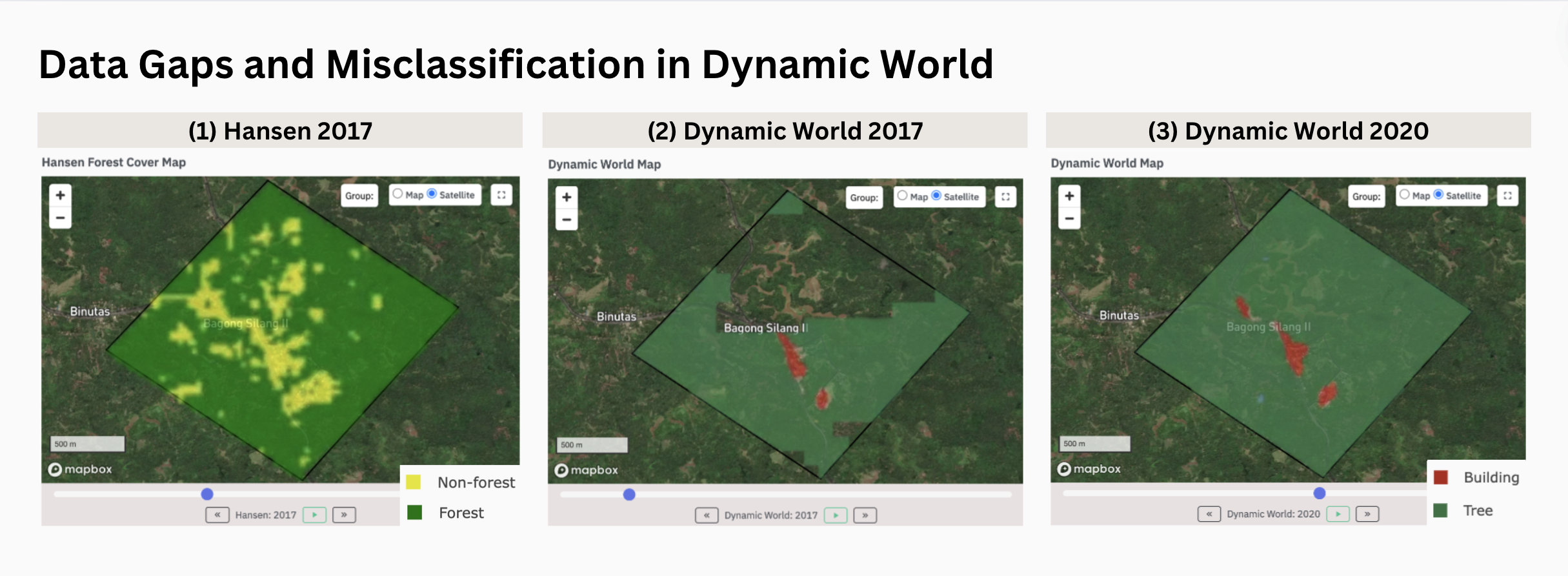The width and height of the screenshot is (1568, 576).
Task: Click Binutas label on Dynamic World 2020 map
Action: pos(1119,315)
